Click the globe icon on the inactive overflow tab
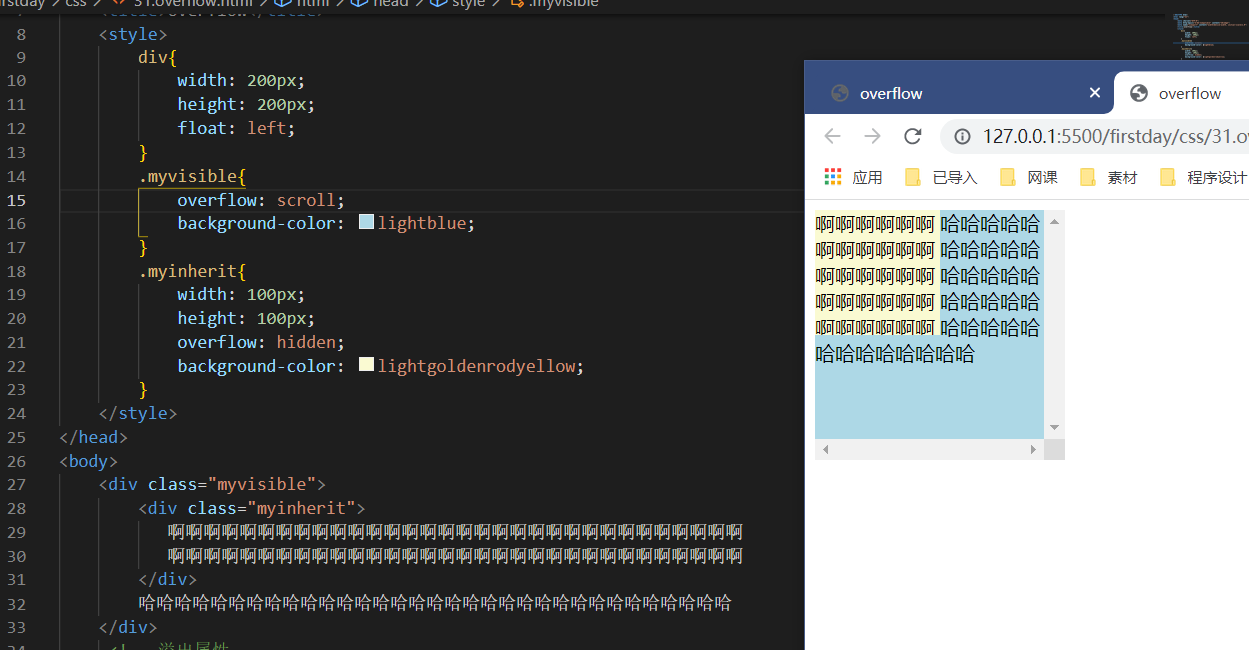The width and height of the screenshot is (1249, 650). pyautogui.click(x=840, y=93)
